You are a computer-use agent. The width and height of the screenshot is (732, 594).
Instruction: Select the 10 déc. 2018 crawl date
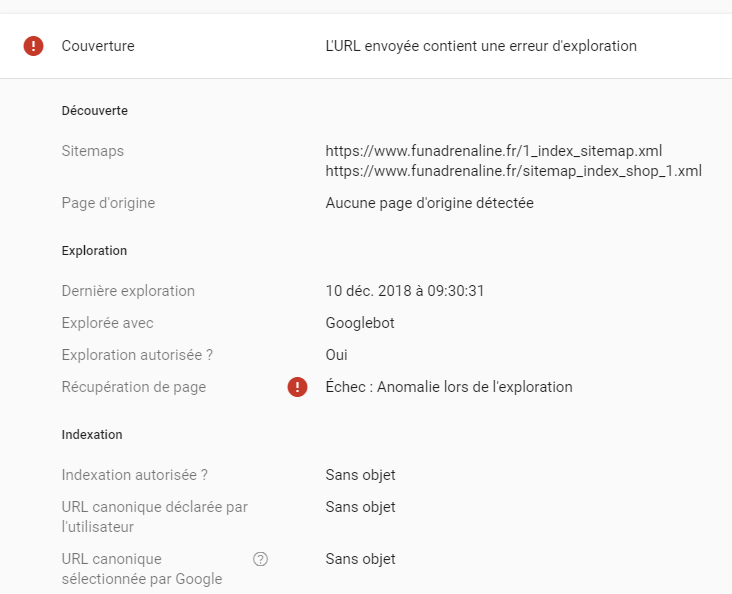click(x=405, y=291)
